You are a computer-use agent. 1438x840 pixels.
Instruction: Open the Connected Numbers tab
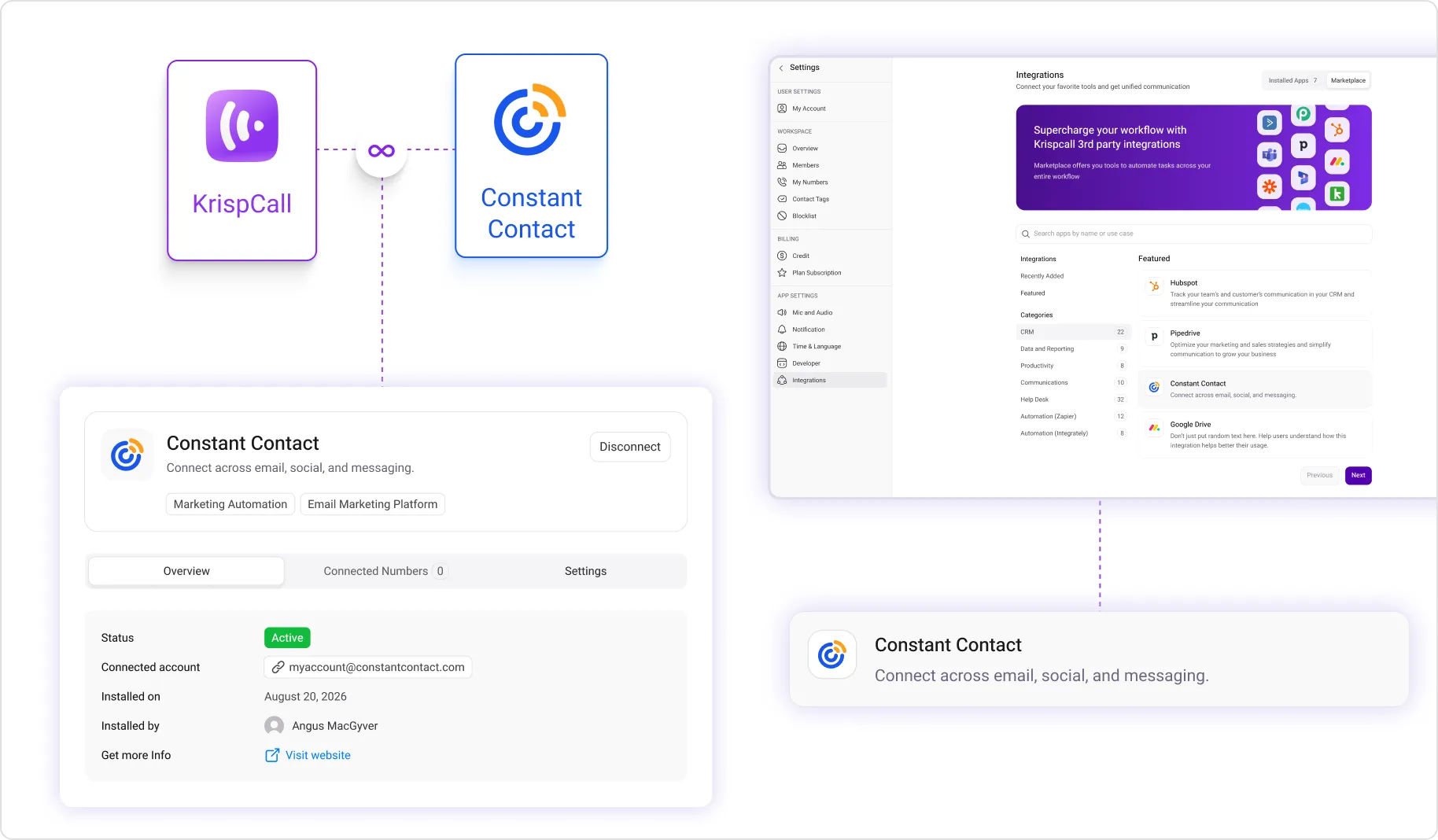click(385, 571)
